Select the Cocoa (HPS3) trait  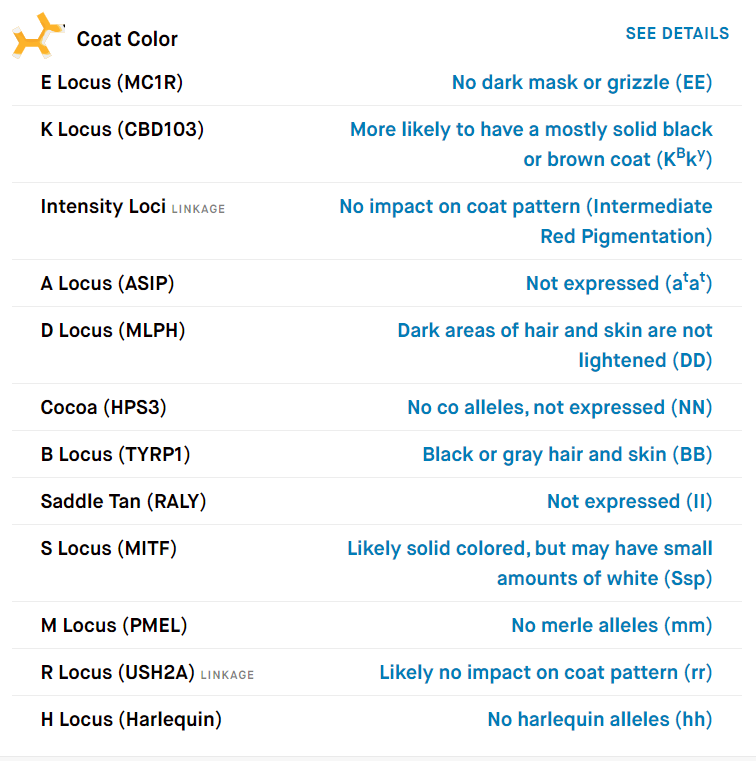(103, 407)
